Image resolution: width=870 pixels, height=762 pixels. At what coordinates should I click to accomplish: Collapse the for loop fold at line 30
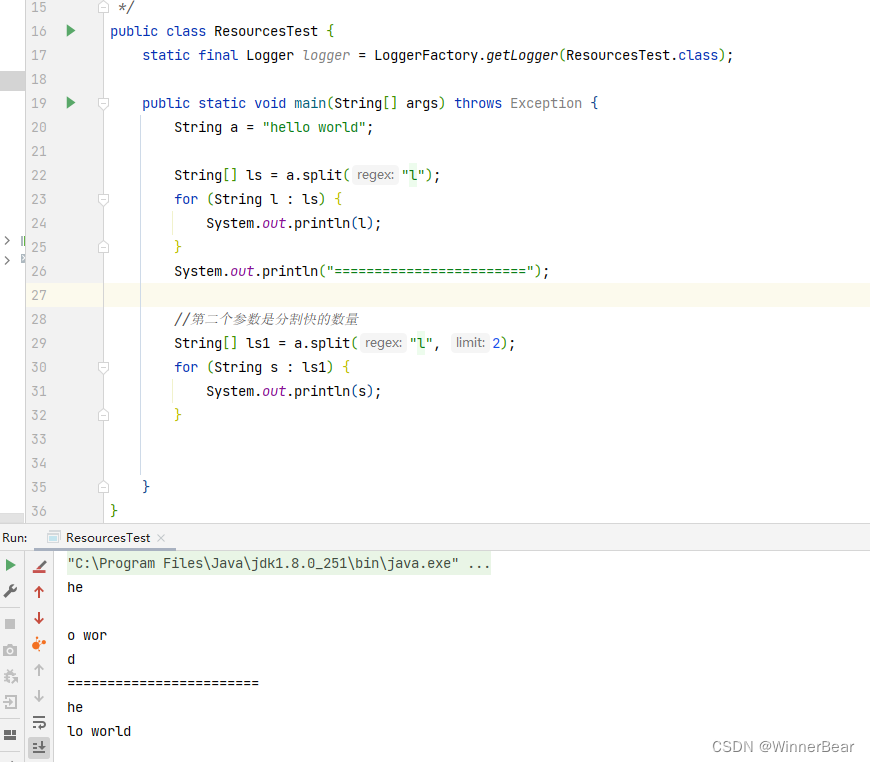coord(103,367)
